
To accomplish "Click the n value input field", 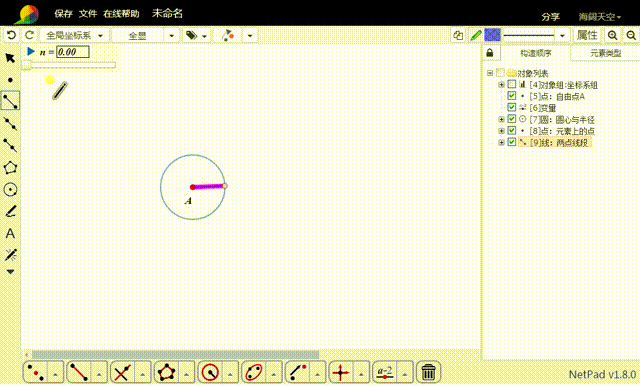I will [73, 52].
